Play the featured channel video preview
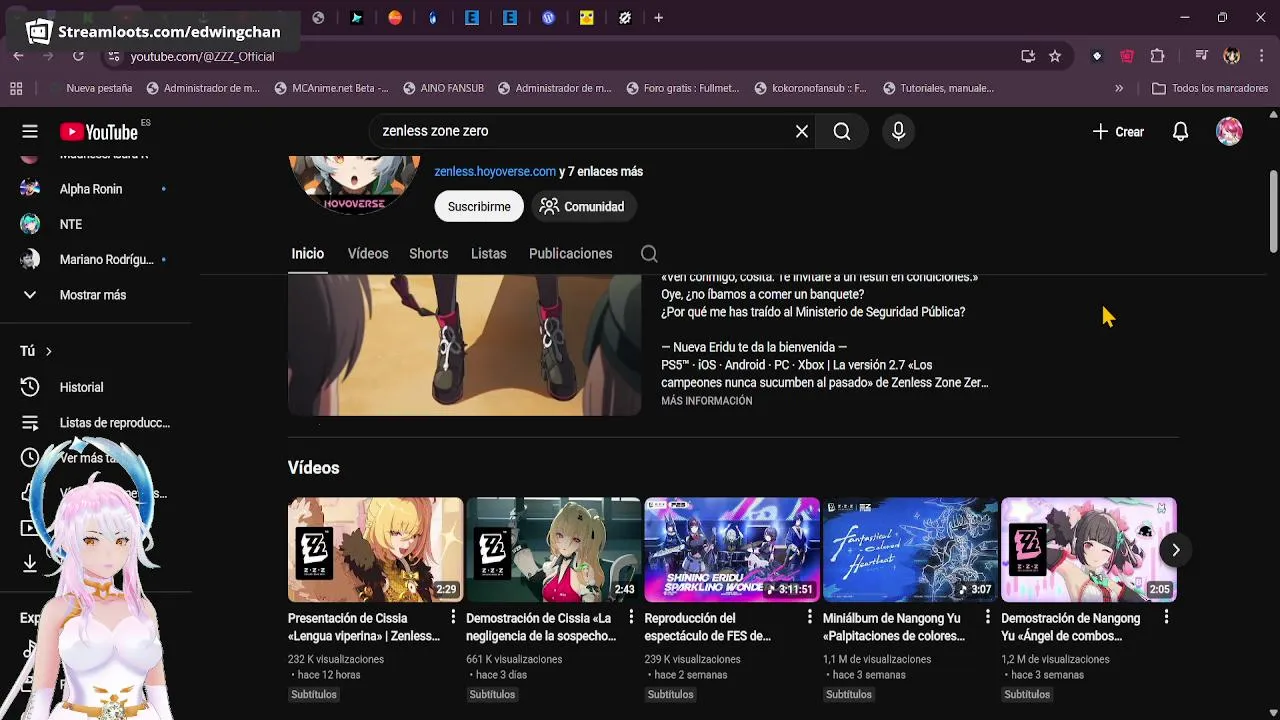This screenshot has height=720, width=1280. click(x=464, y=345)
